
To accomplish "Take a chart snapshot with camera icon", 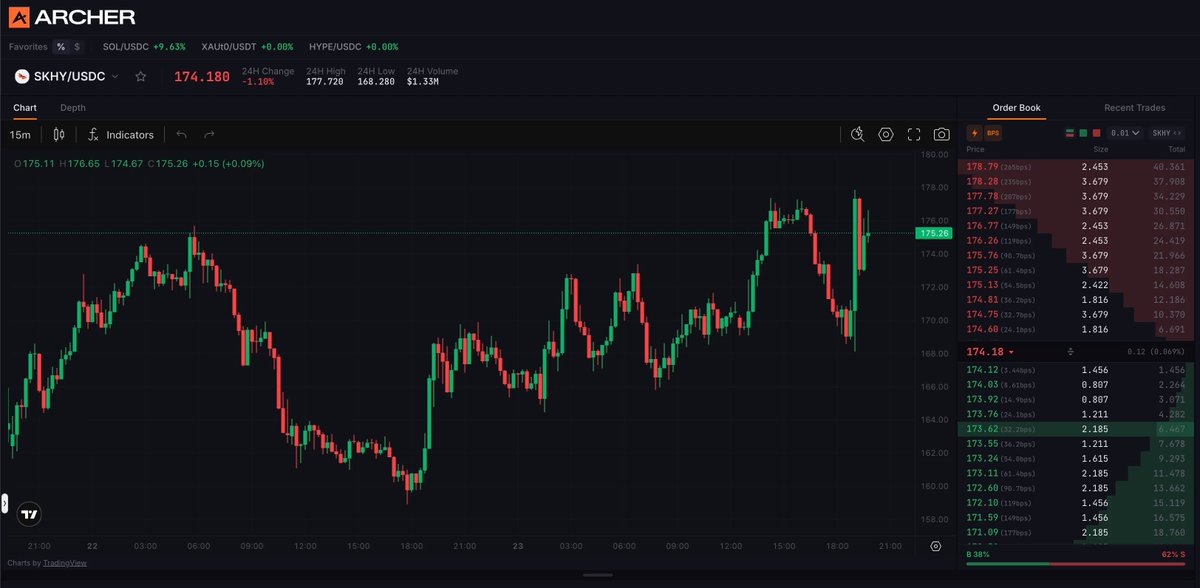I will click(941, 134).
